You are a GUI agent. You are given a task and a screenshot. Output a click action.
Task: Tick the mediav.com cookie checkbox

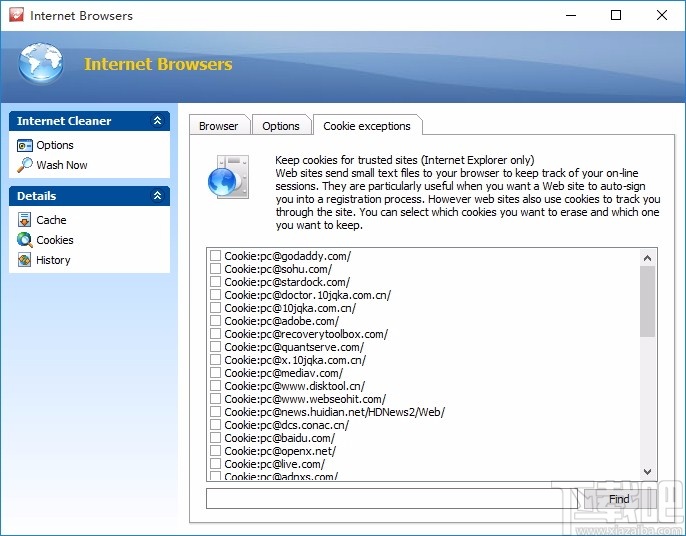coord(215,373)
